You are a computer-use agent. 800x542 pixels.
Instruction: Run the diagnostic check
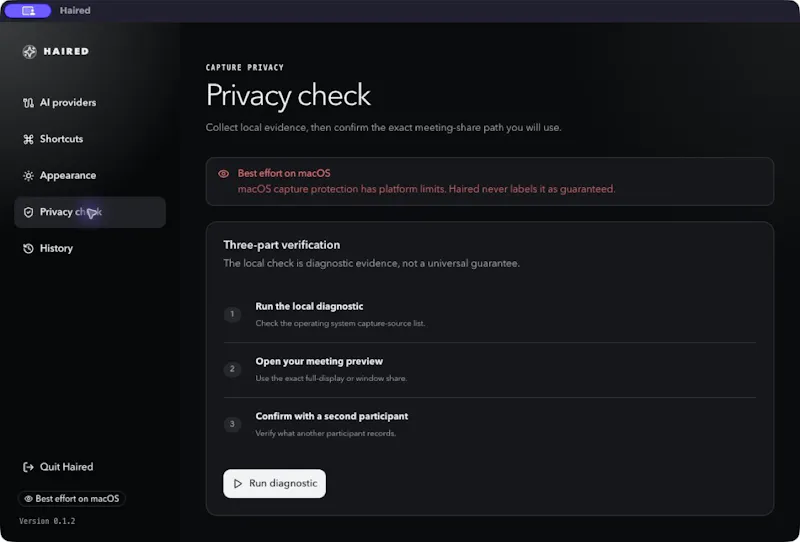point(274,483)
